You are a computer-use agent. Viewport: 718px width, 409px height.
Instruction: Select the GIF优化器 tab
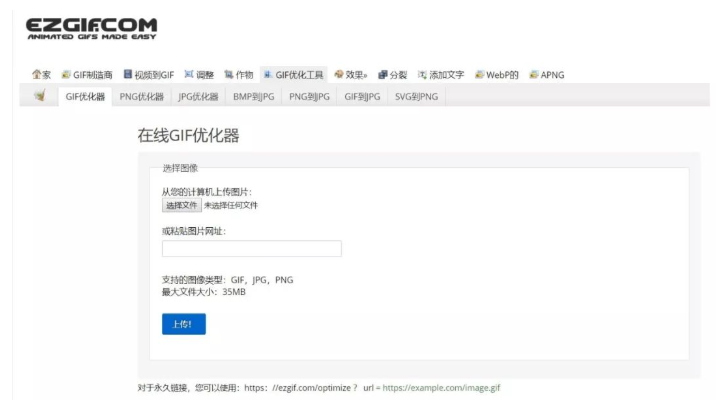point(85,97)
